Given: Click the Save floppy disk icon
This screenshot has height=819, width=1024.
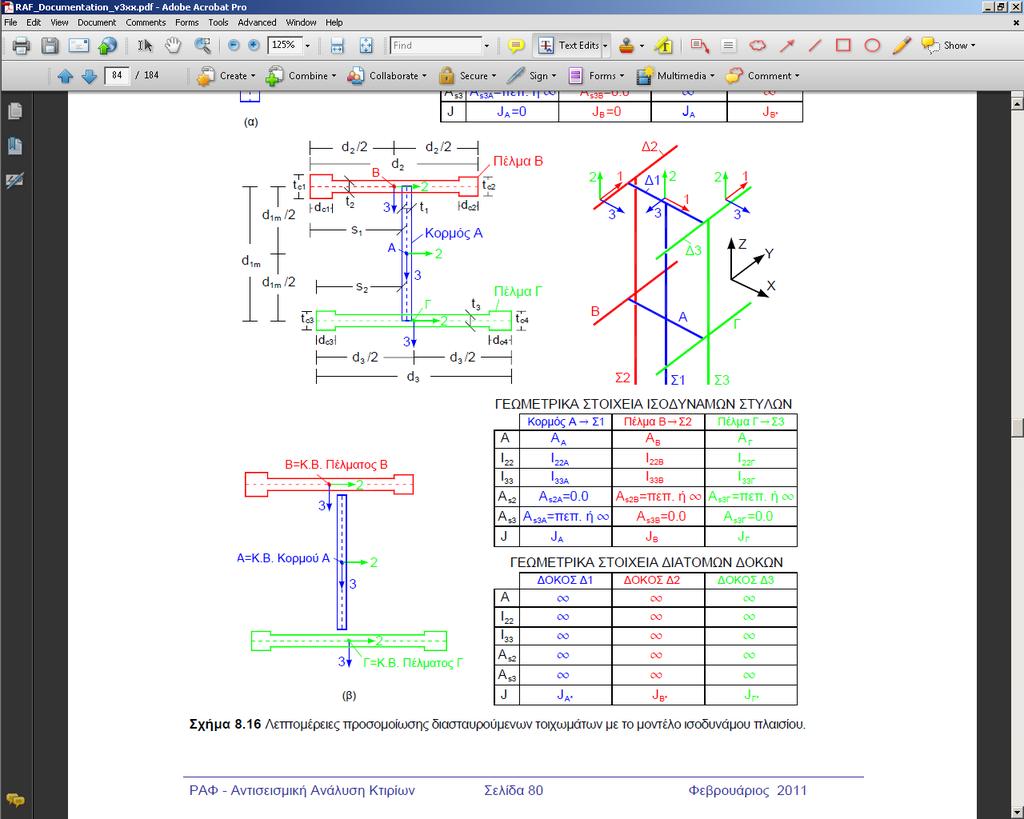Looking at the screenshot, I should click(x=50, y=46).
